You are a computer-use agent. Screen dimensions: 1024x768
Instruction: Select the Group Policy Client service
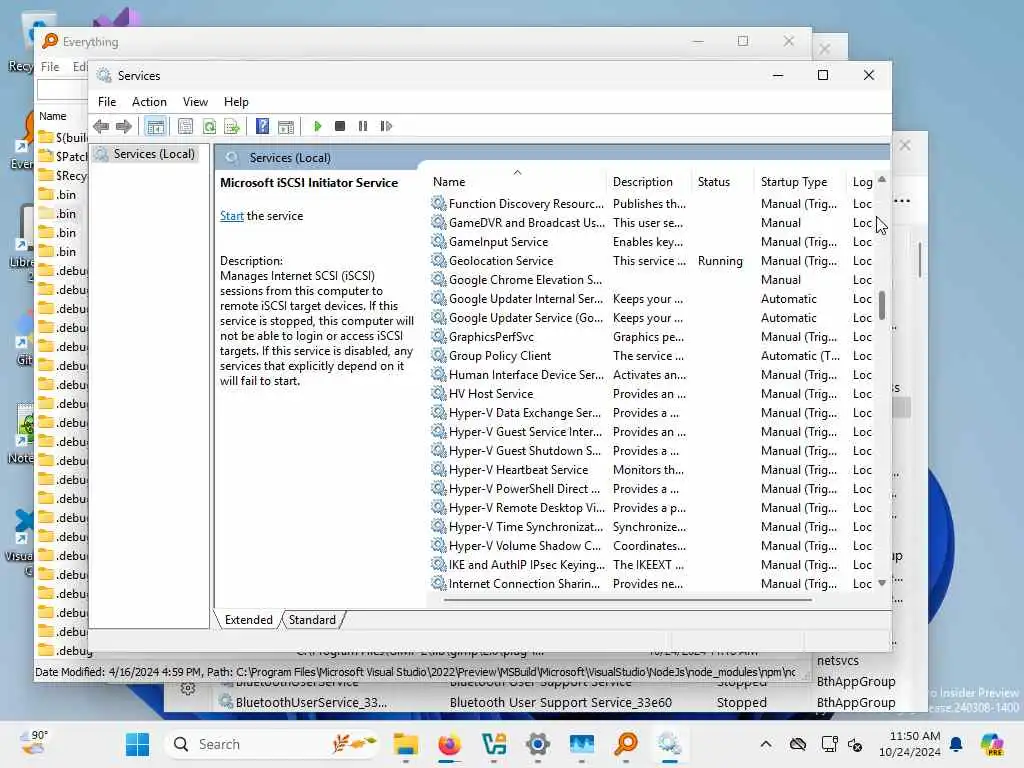tap(652, 356)
